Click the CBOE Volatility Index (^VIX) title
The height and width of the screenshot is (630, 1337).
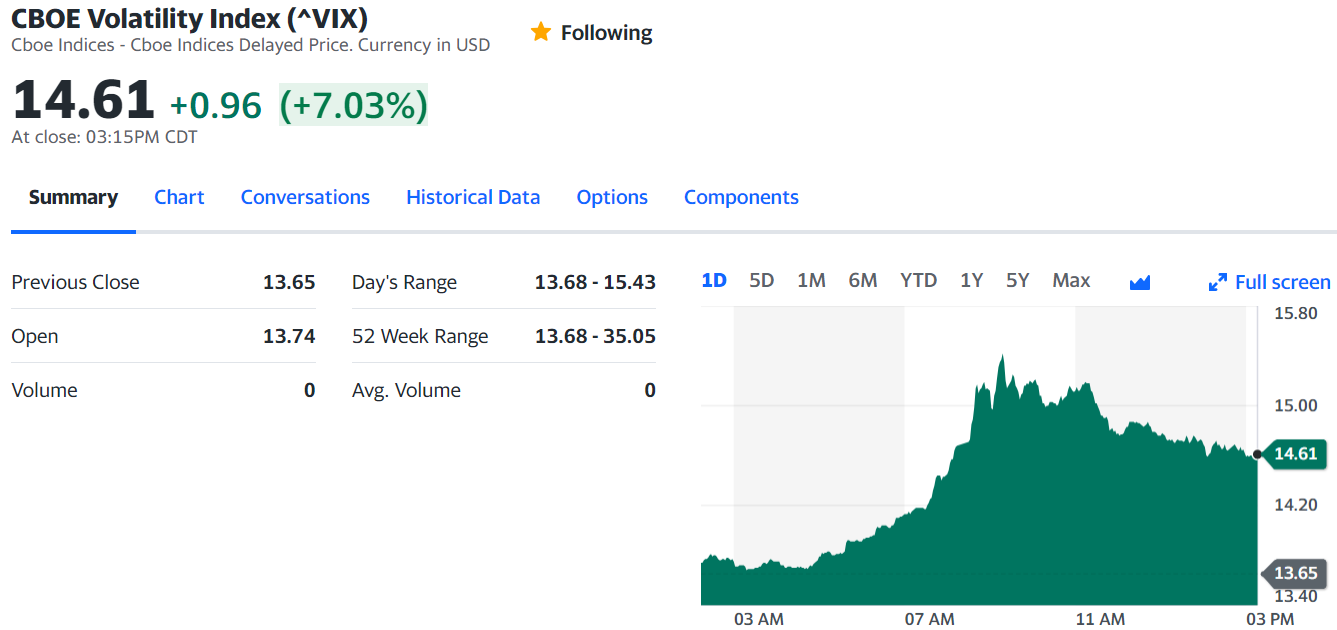(x=190, y=18)
